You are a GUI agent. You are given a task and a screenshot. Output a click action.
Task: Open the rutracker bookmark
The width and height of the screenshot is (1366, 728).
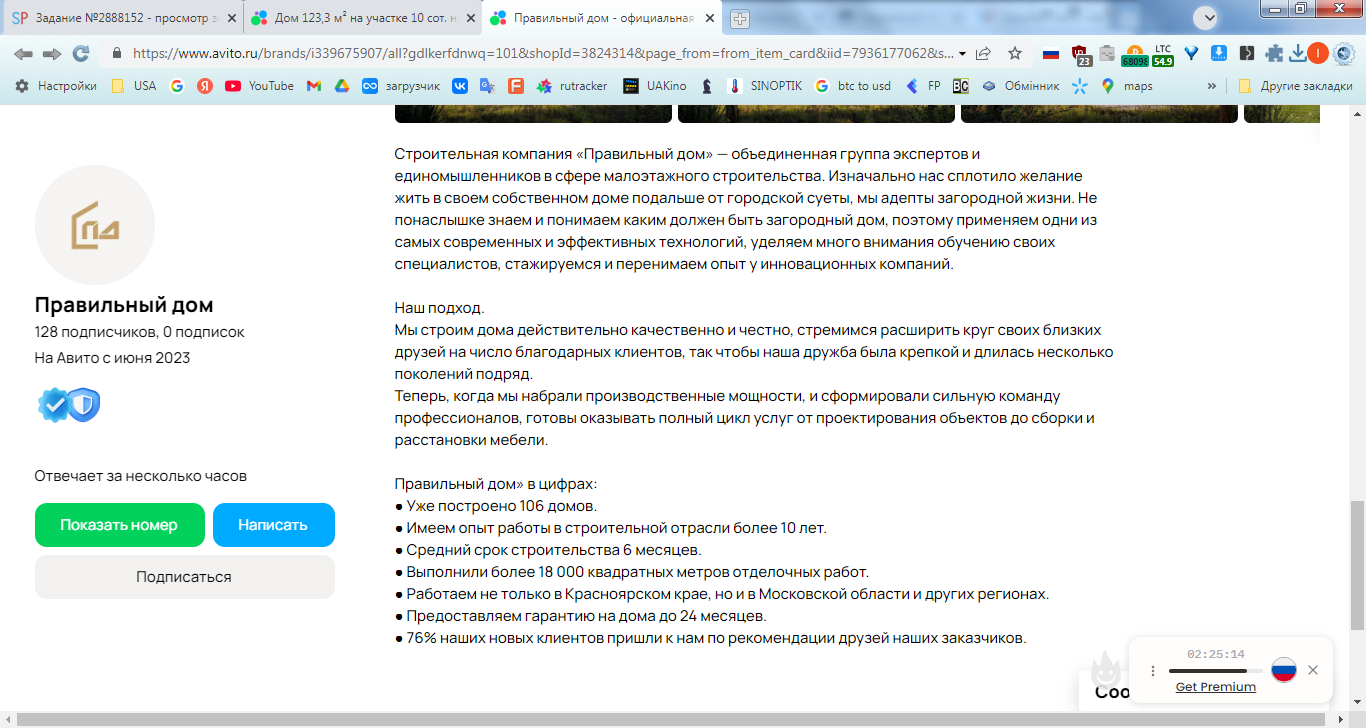coord(572,86)
